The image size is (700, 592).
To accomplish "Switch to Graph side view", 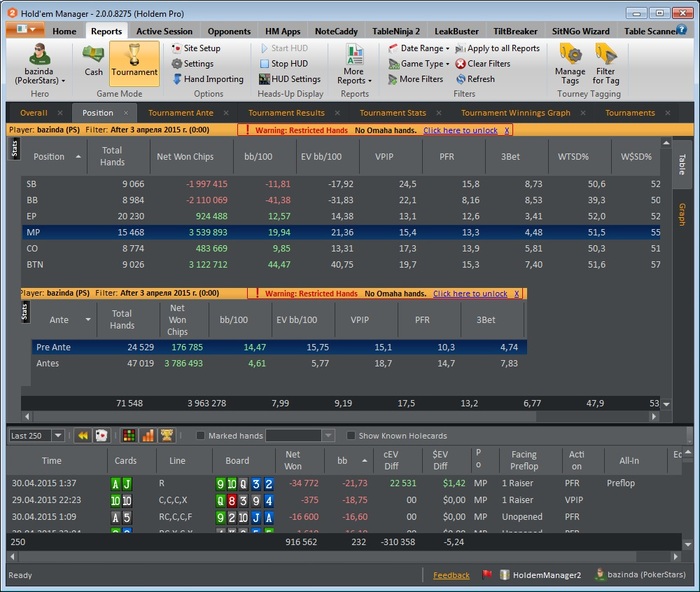I will (682, 214).
